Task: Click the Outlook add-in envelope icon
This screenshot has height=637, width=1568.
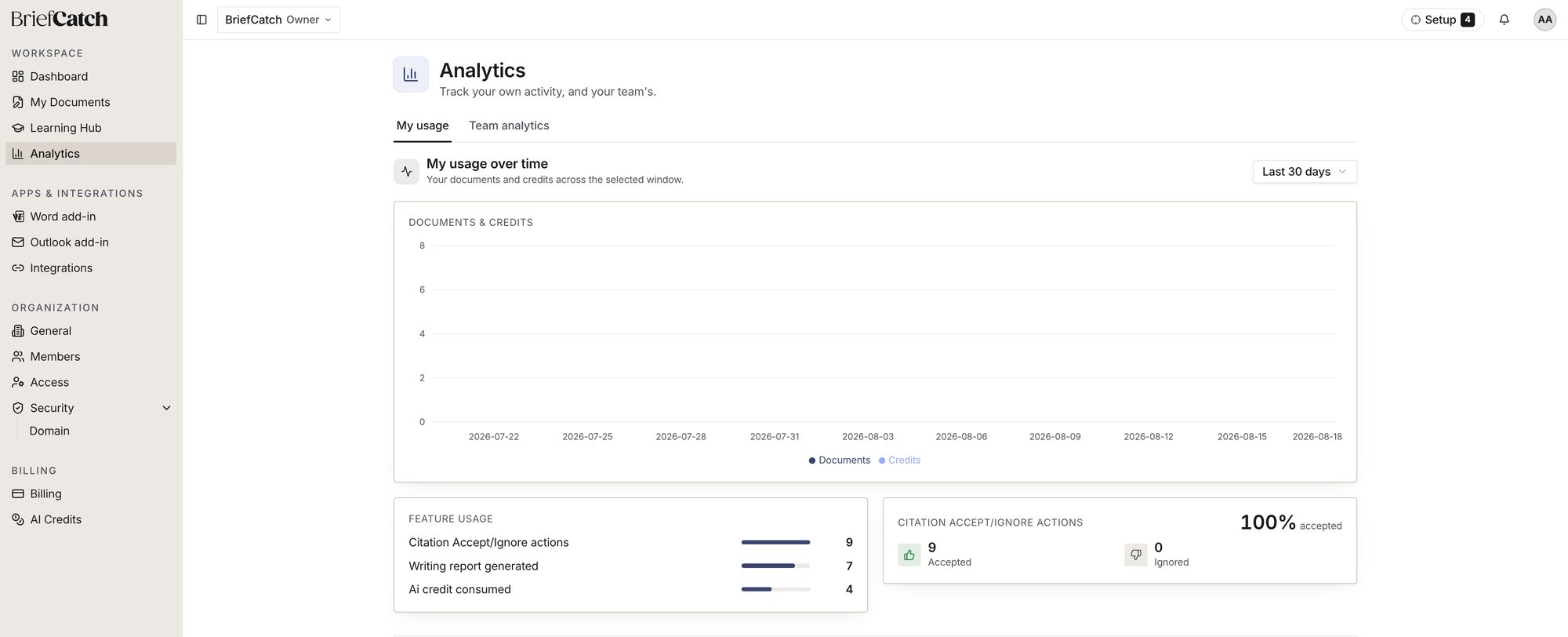Action: click(x=18, y=242)
